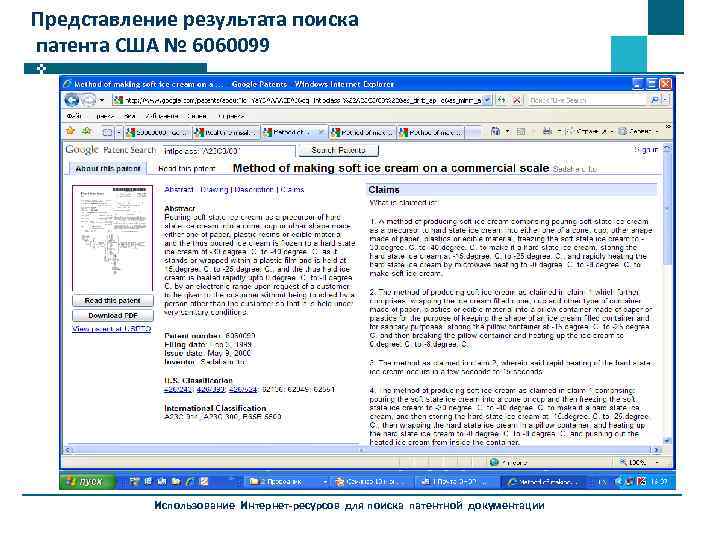
Task: Open the second taskbar window button
Action: click(371, 481)
